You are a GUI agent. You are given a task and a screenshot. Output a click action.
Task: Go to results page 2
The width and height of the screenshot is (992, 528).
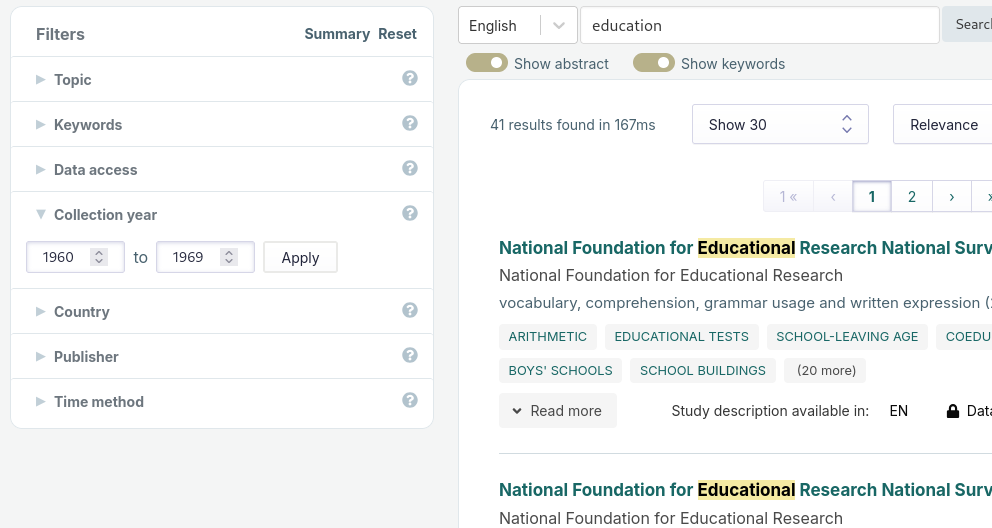(912, 197)
